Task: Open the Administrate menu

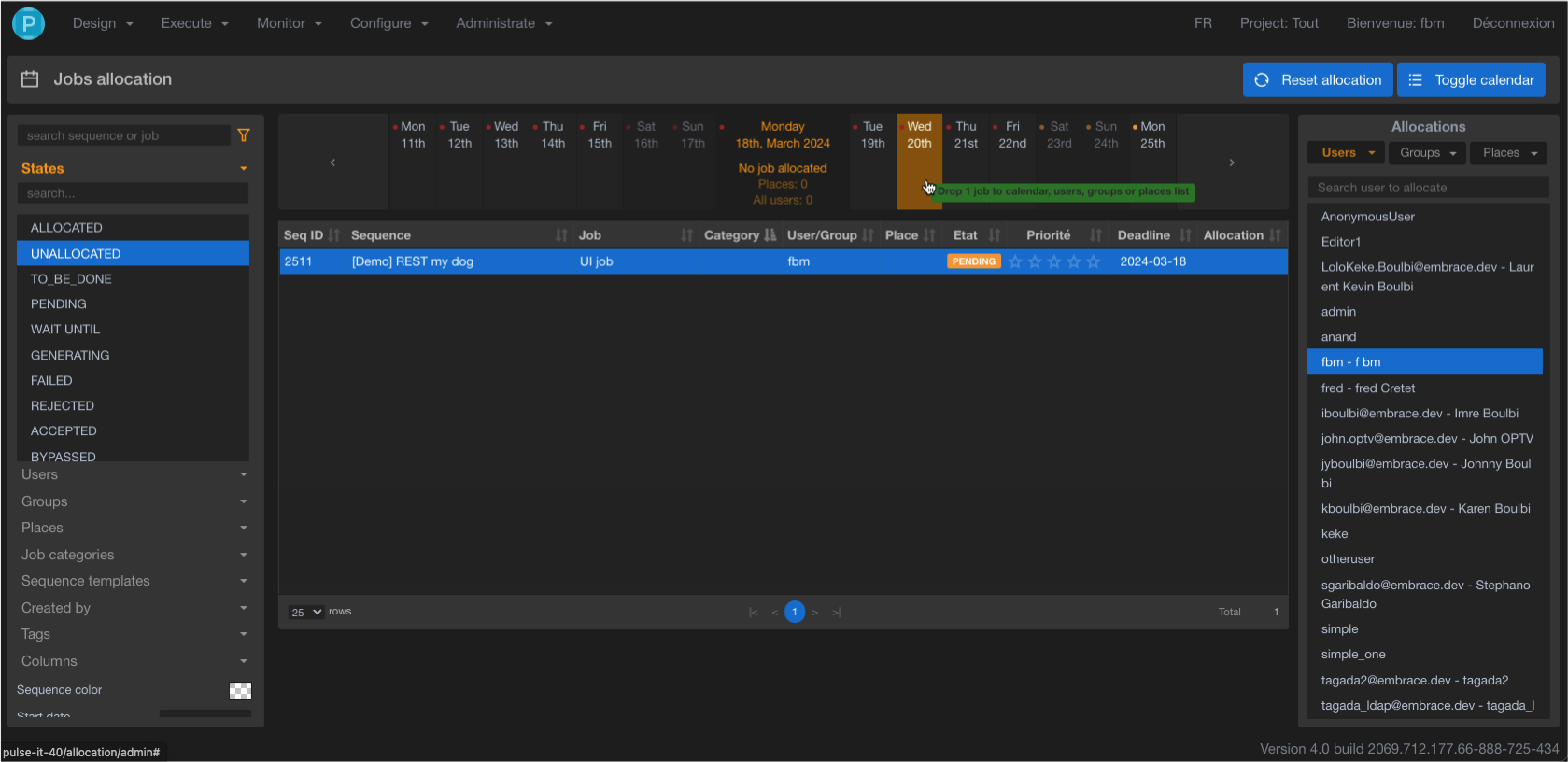Action: point(504,23)
